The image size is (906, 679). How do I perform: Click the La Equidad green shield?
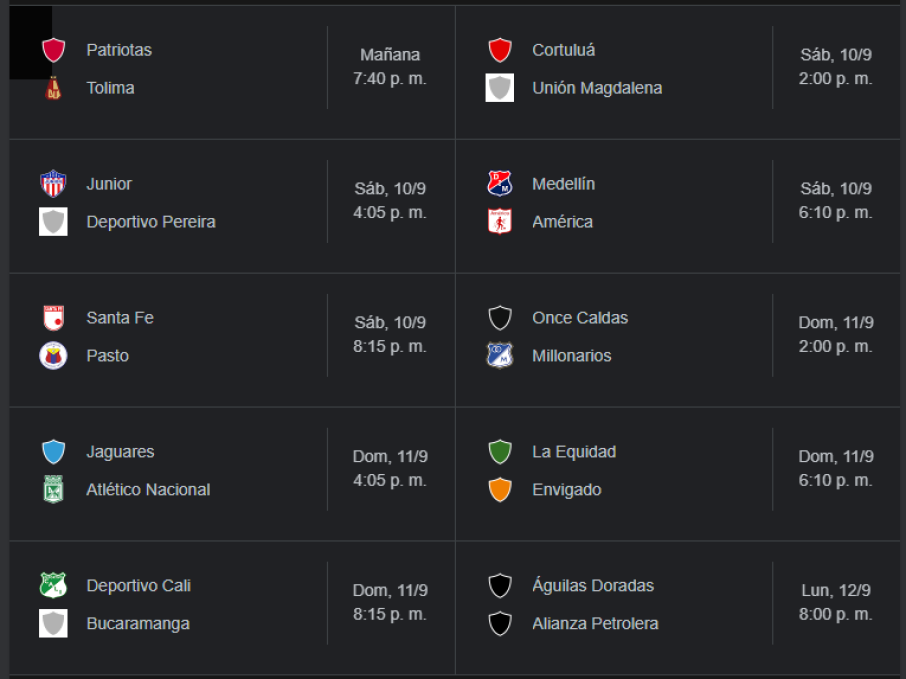499,452
